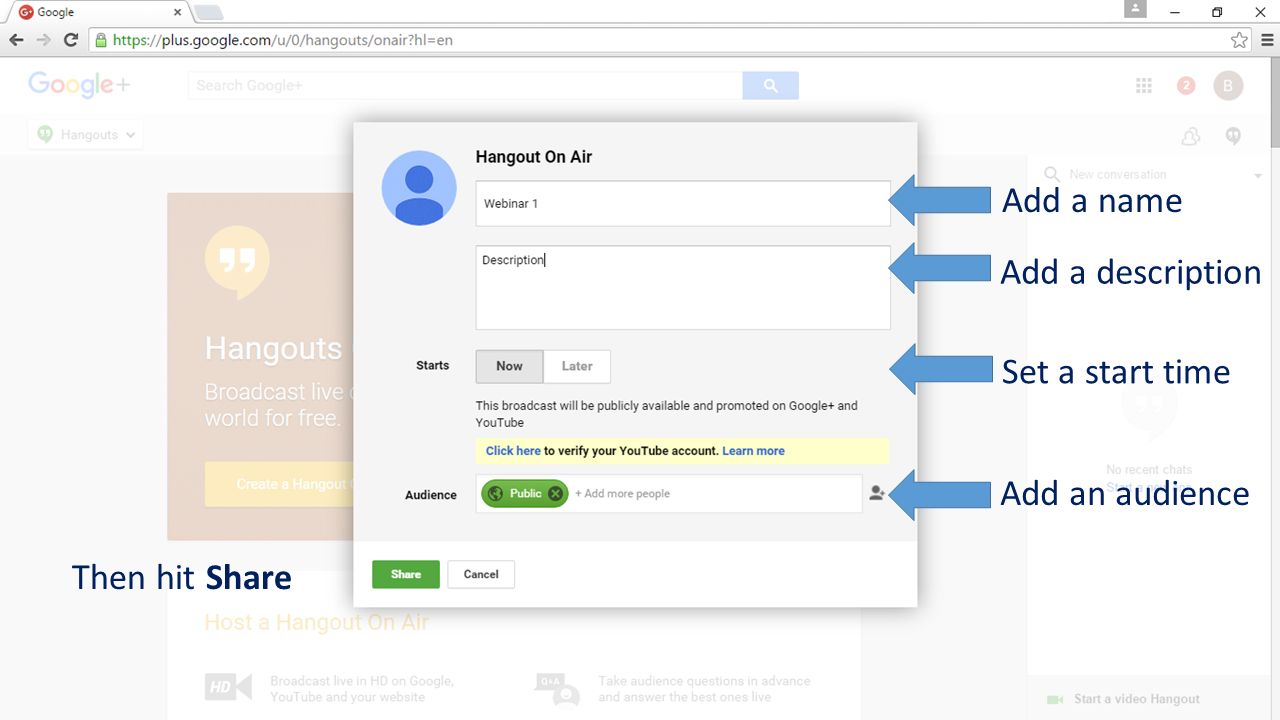Image resolution: width=1280 pixels, height=720 pixels.
Task: Click the Public globe icon
Action: (x=496, y=493)
